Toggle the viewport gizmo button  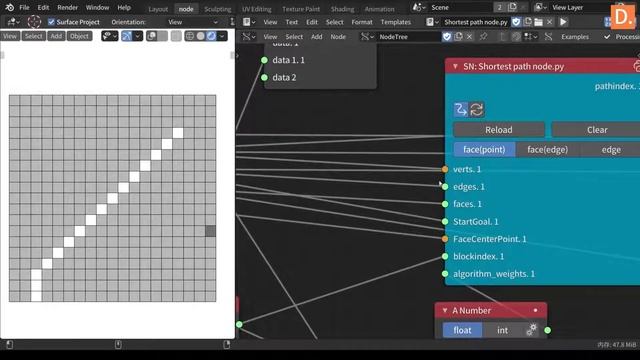pos(127,36)
